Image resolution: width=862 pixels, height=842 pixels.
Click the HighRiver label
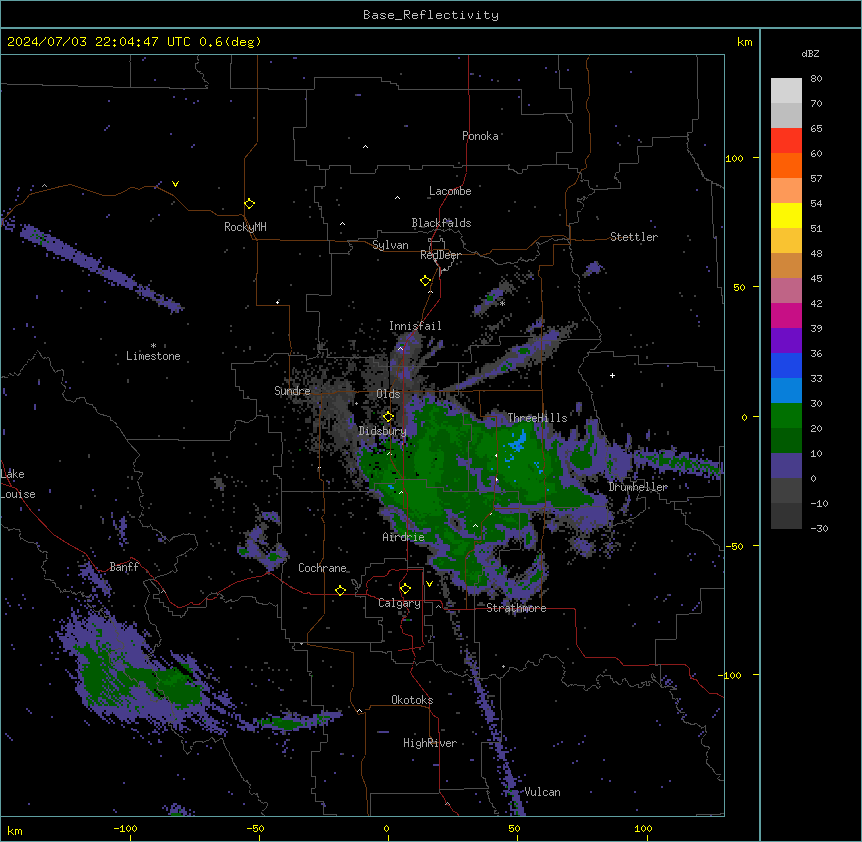430,743
